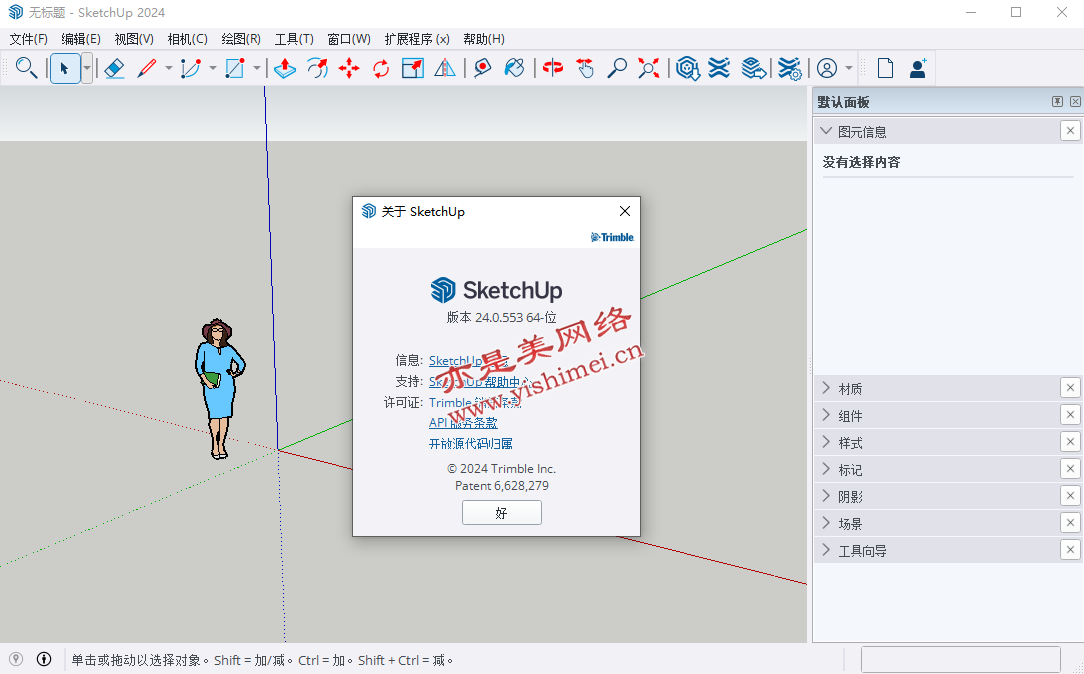Screen dimensions: 1084x674
Task: Open the 相机(C) menu
Action: point(187,39)
